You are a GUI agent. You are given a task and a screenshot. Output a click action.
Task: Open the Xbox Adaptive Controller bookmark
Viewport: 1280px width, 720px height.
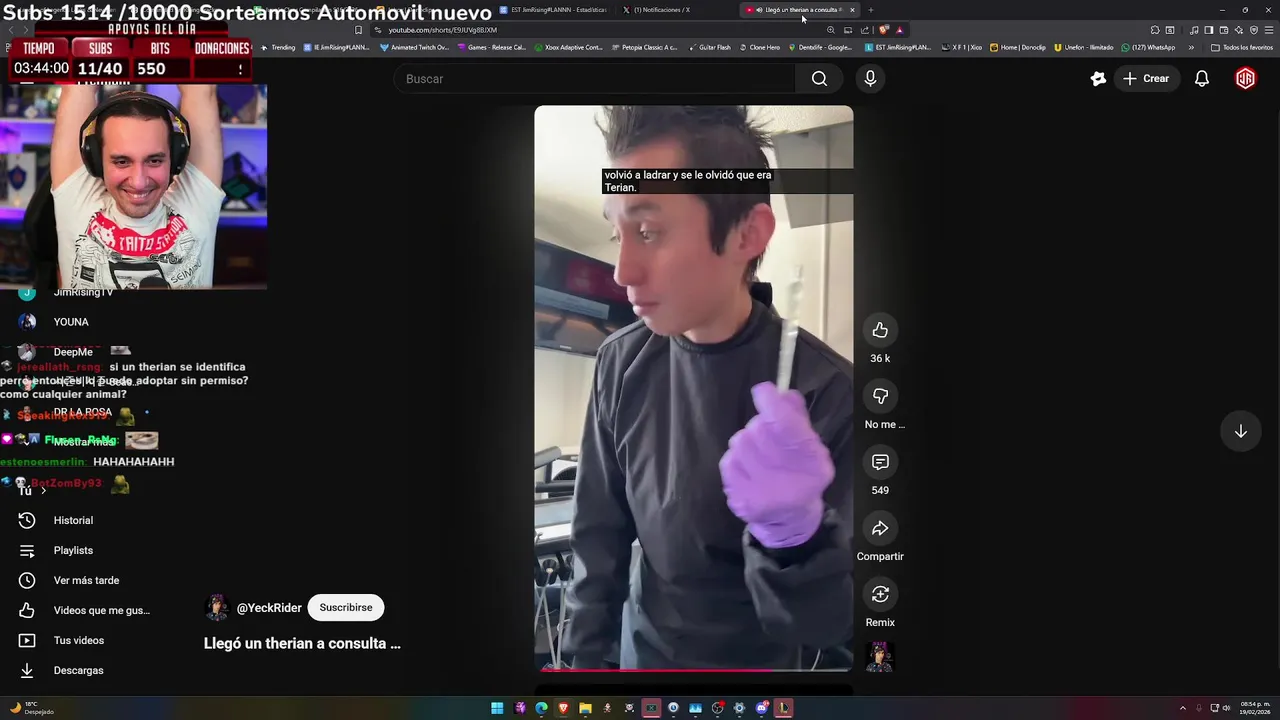tap(569, 47)
